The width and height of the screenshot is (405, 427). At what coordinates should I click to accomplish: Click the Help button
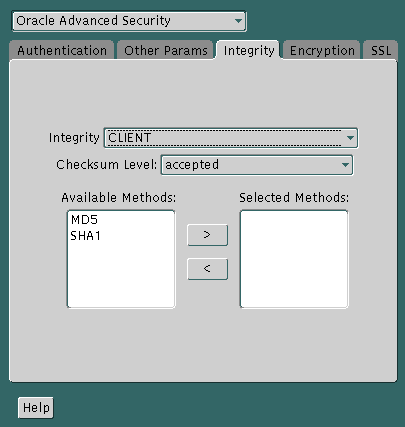click(36, 407)
